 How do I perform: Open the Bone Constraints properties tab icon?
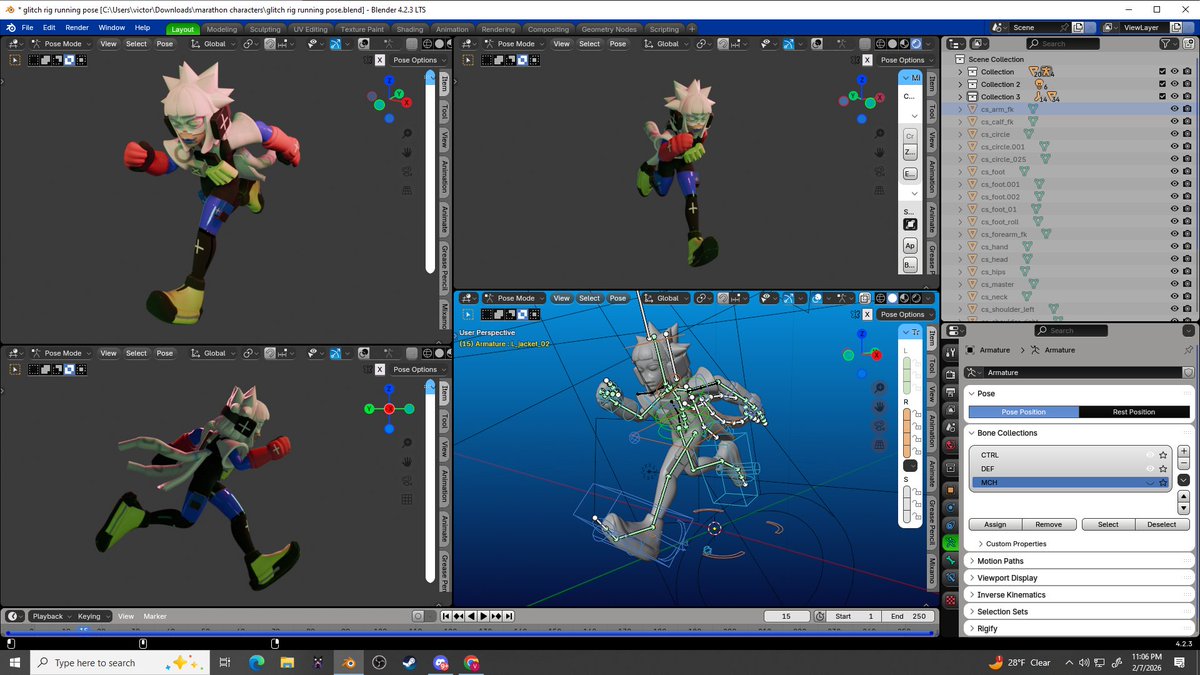click(x=950, y=577)
